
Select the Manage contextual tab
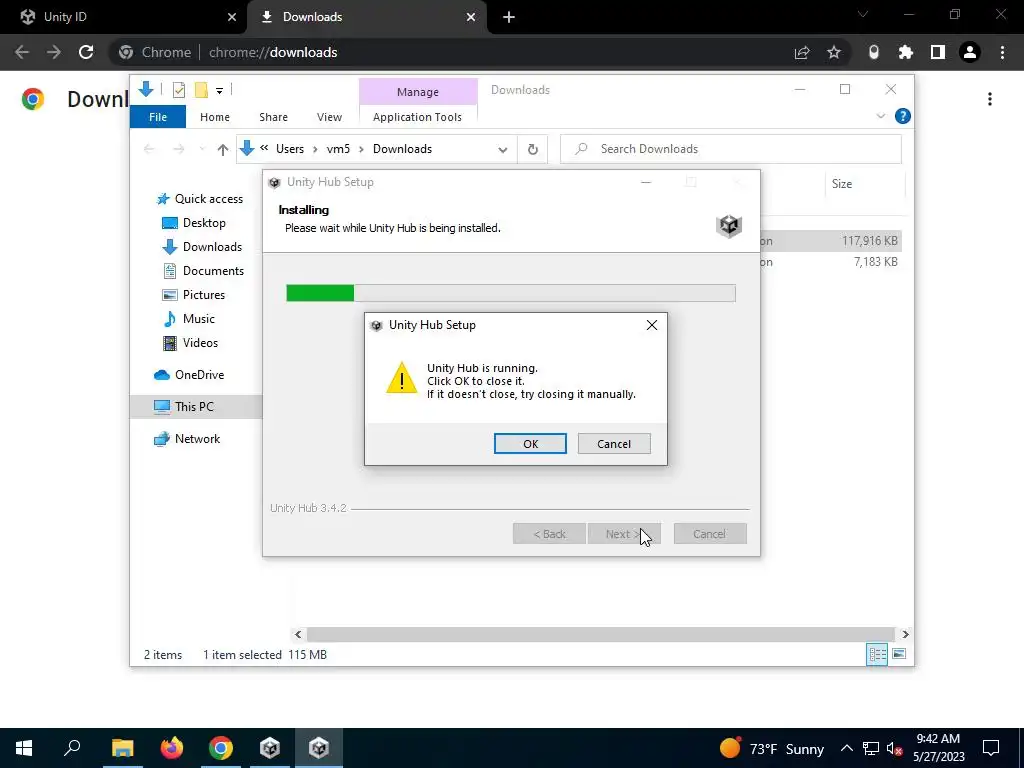tap(418, 92)
